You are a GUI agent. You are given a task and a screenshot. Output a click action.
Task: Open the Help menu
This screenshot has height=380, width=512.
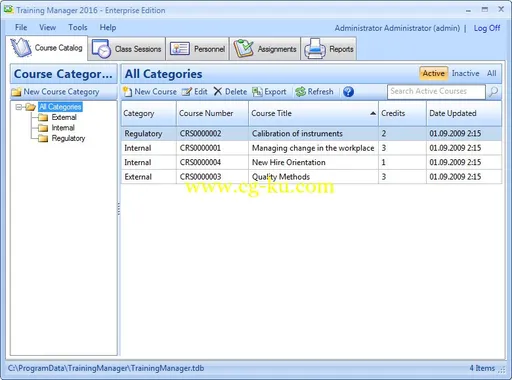(108, 27)
